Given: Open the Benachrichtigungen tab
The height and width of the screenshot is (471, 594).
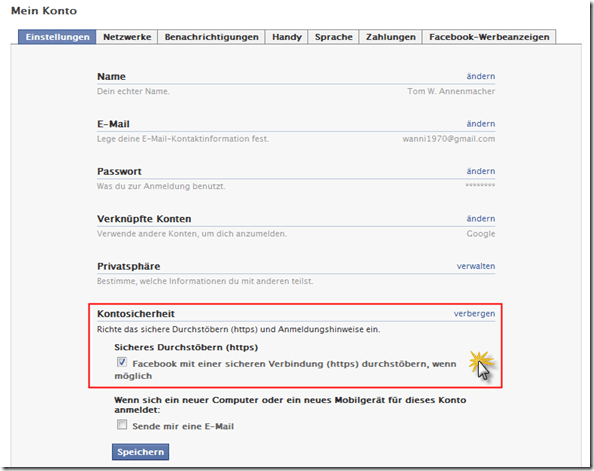Looking at the screenshot, I should [211, 37].
